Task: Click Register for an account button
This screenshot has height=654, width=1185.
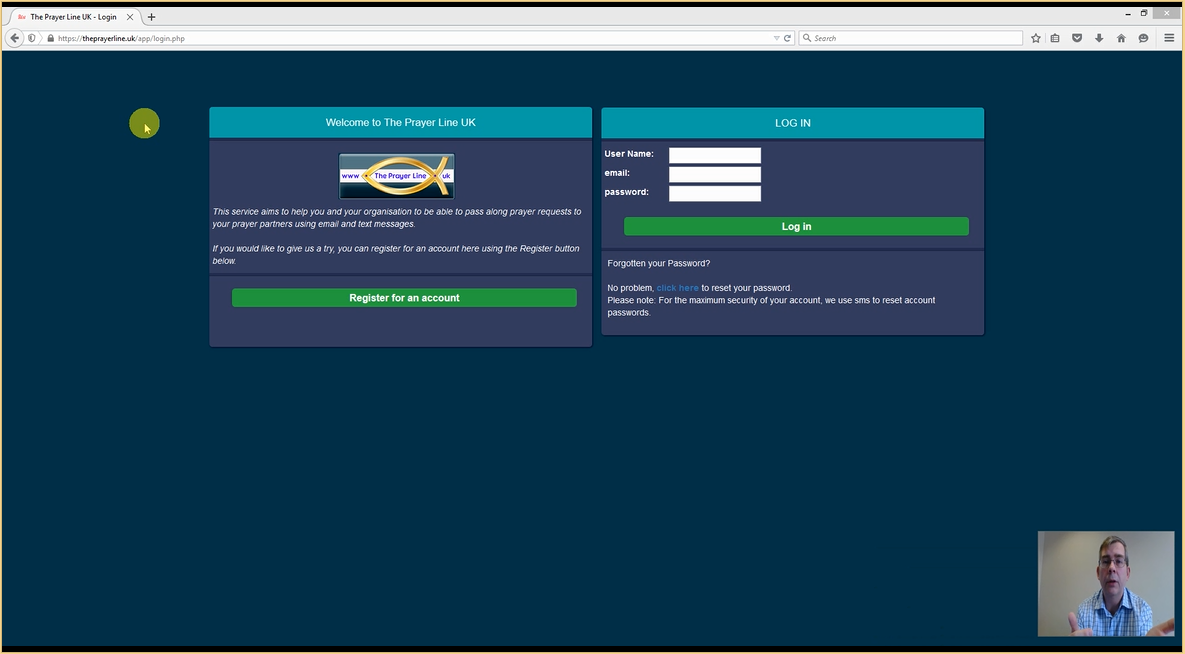Action: point(404,298)
